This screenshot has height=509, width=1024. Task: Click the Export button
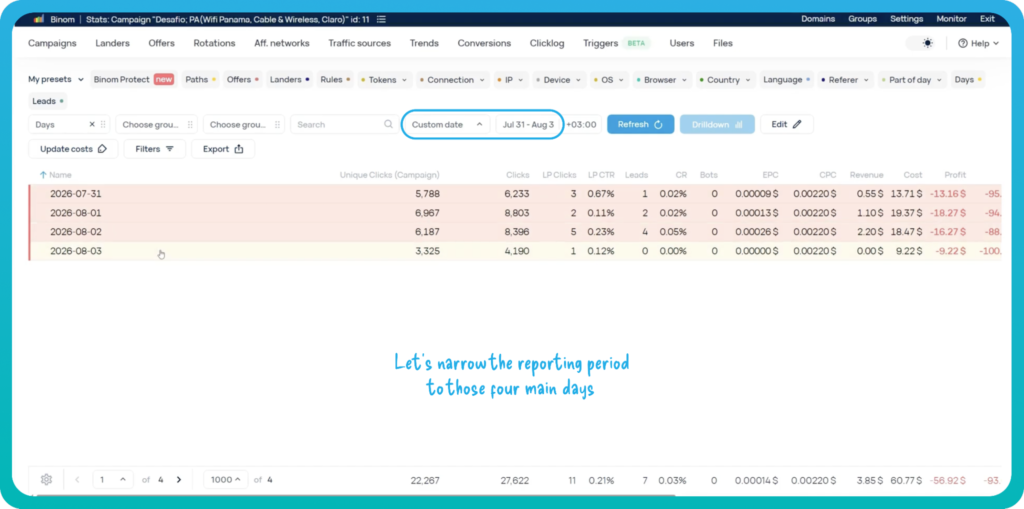[x=223, y=149]
